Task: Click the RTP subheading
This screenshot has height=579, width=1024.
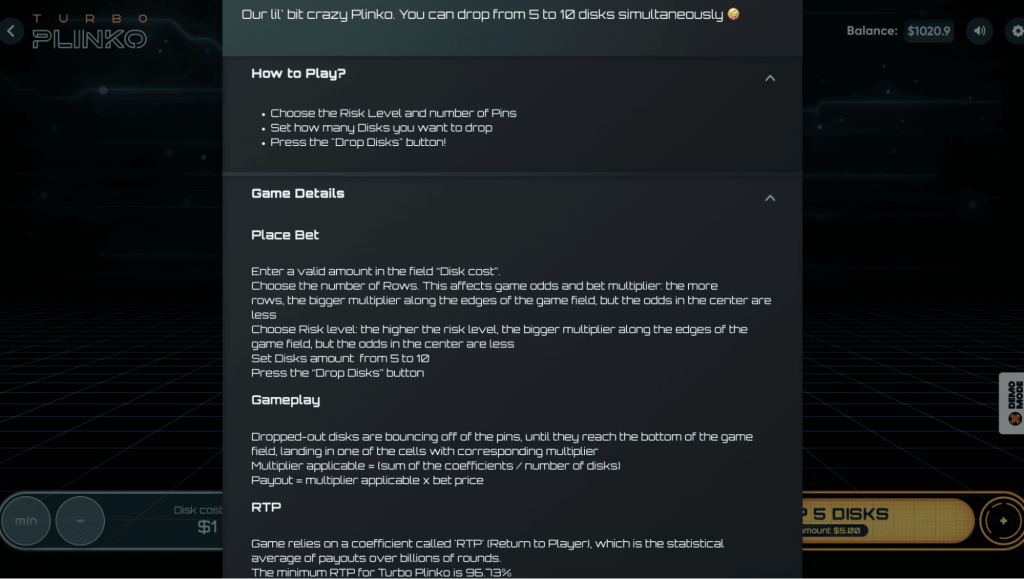Action: coord(264,508)
